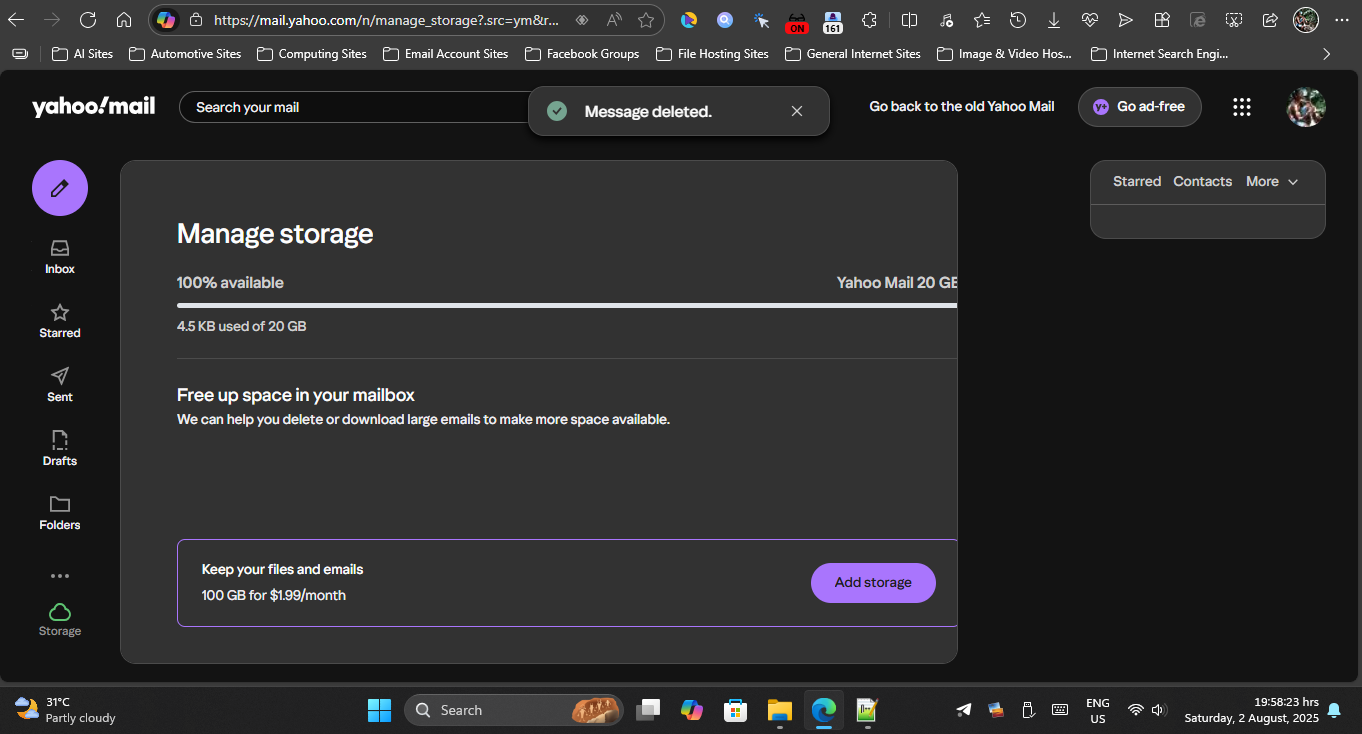
Task: Click the Add storage button
Action: pos(873,583)
